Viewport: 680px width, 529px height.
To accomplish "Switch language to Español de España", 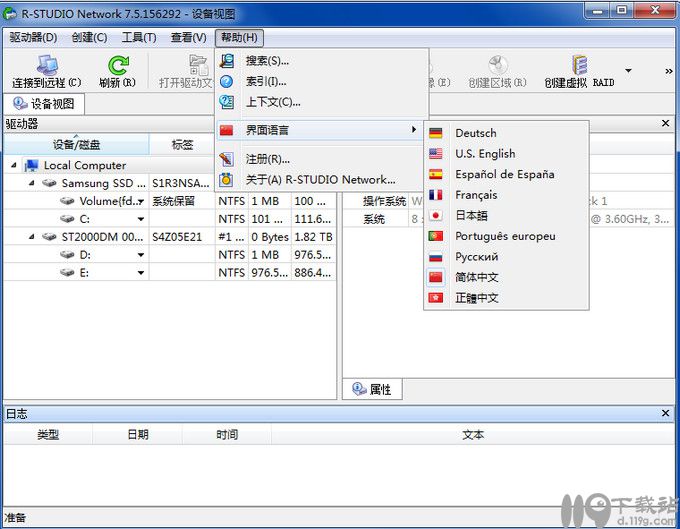I will coord(506,174).
